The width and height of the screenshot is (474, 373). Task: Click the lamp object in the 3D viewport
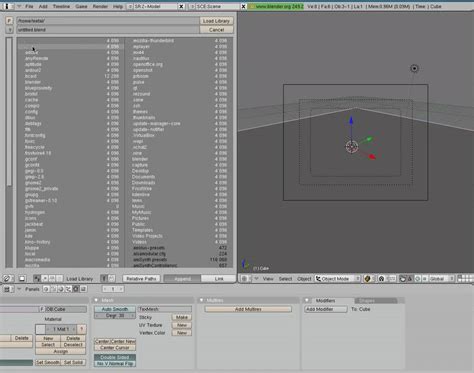pos(414,68)
